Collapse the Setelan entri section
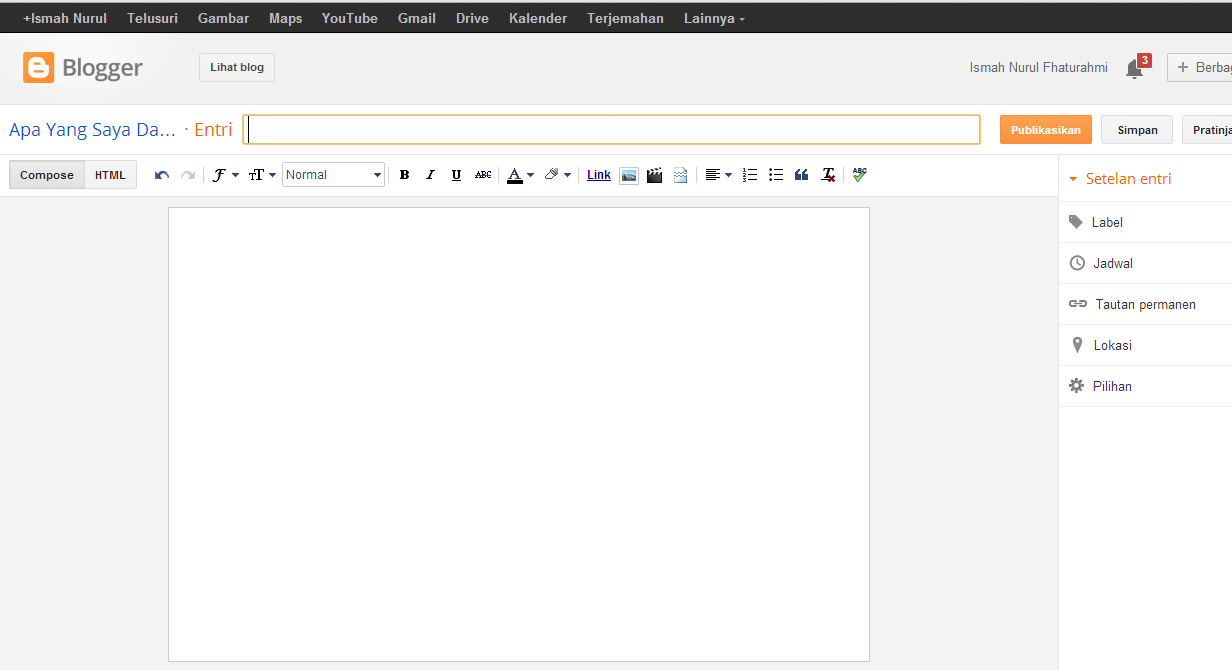Viewport: 1232px width, 670px height. coord(1120,179)
